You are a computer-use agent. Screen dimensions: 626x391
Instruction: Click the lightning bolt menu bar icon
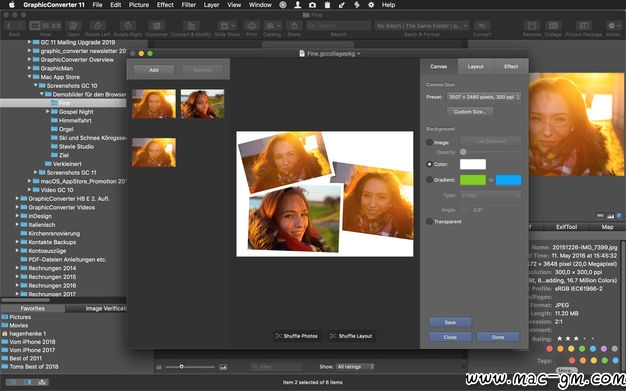[x=357, y=5]
